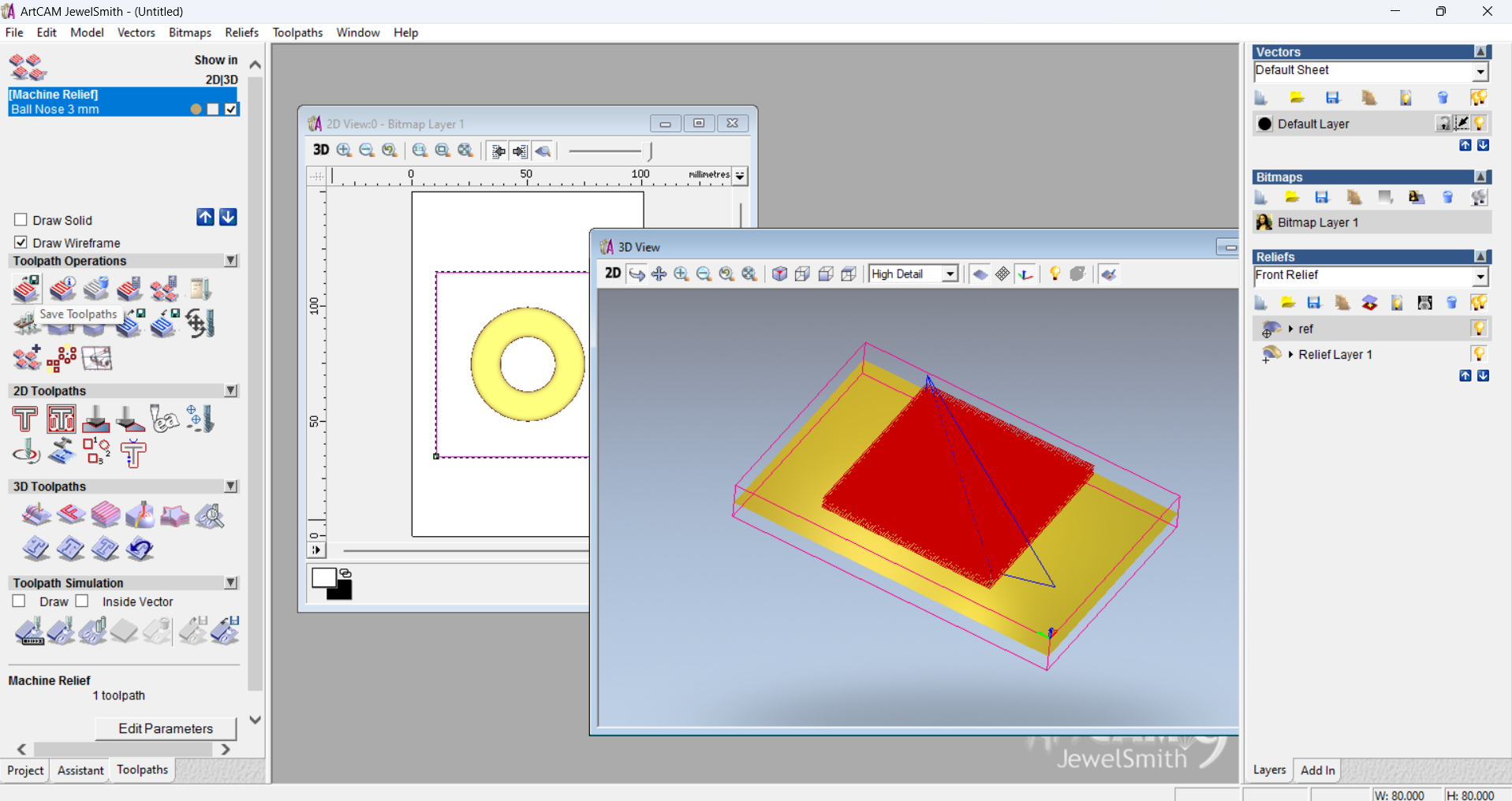Save the vector layer with the Vectors disk icon
The width and height of the screenshot is (1512, 801).
point(1332,98)
